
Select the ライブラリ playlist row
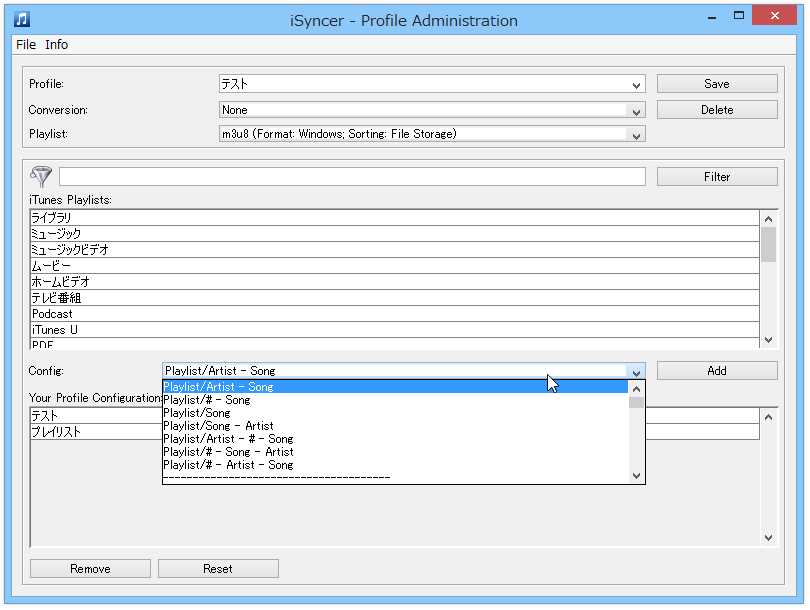395,217
